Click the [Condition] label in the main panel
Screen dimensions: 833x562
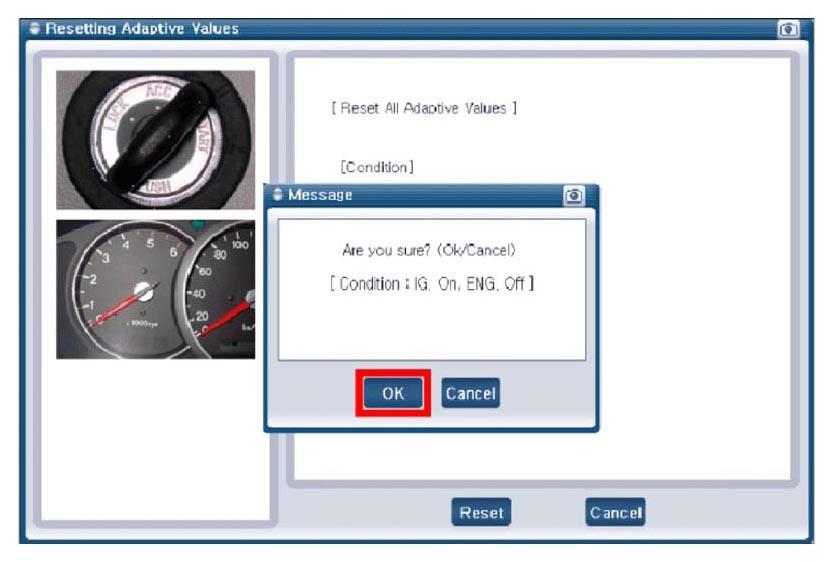click(377, 166)
